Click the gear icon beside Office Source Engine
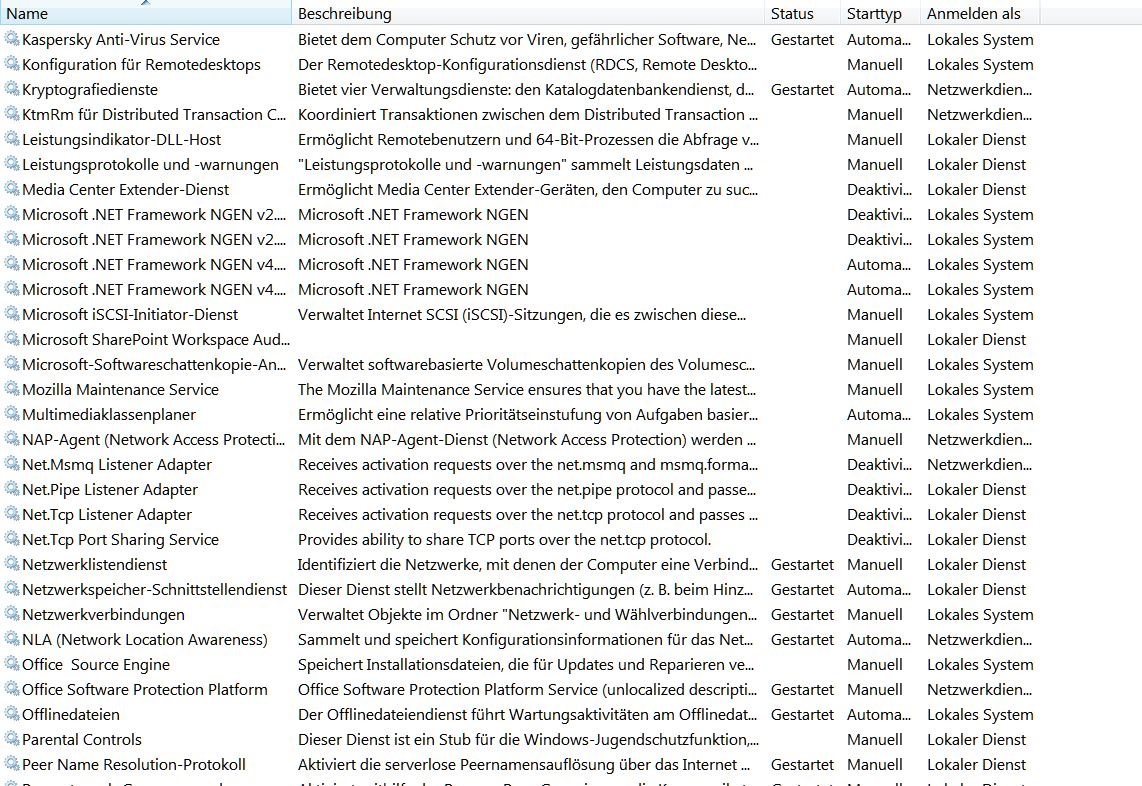Screen dimensions: 1142x786 click(x=12, y=664)
